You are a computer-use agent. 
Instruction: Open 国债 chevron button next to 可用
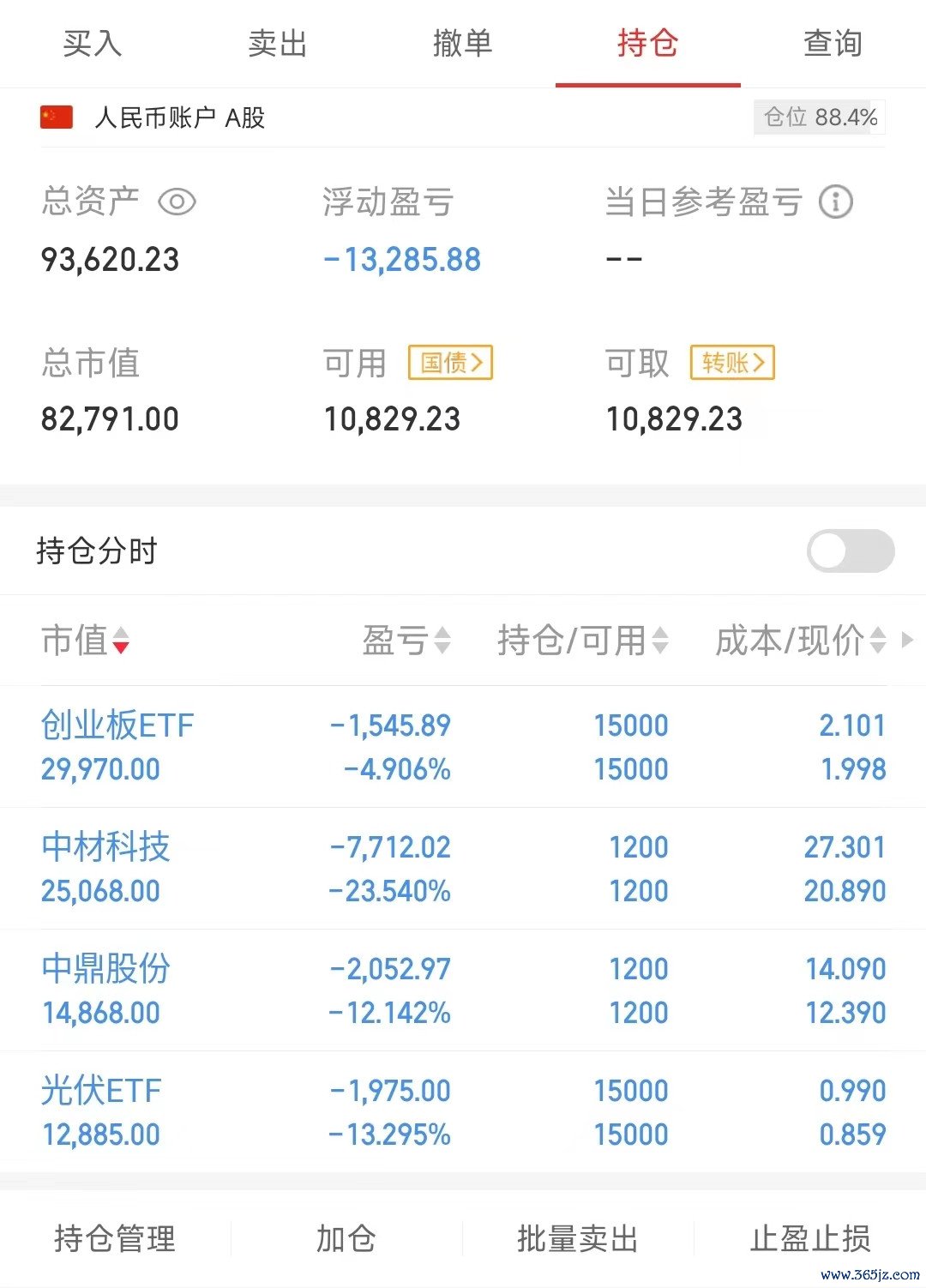(451, 363)
